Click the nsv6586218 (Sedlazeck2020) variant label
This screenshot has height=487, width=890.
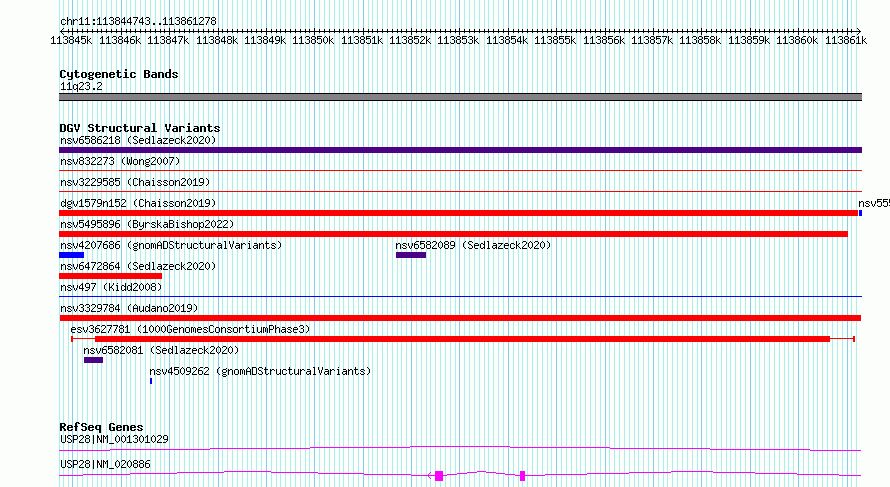click(x=138, y=140)
